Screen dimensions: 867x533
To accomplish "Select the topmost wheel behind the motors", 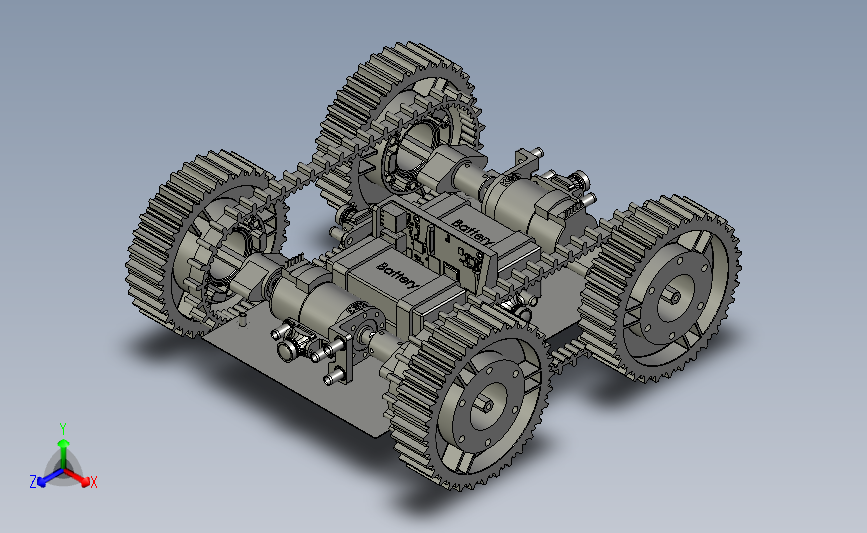I will click(x=400, y=126).
